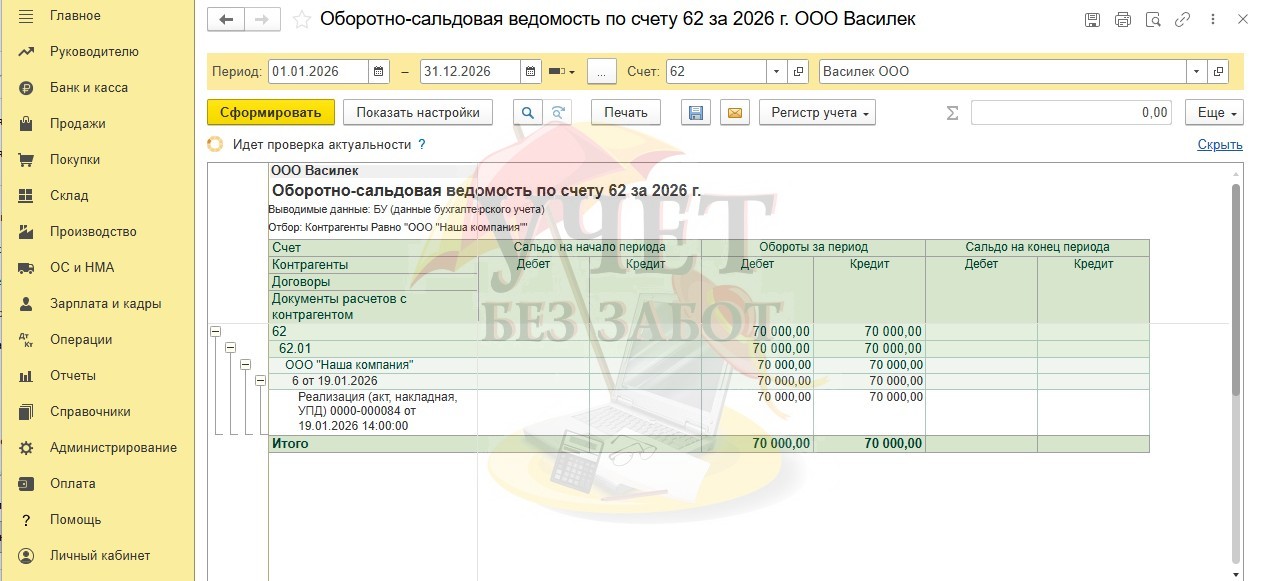Print with title bar printer icon

coord(1123,20)
